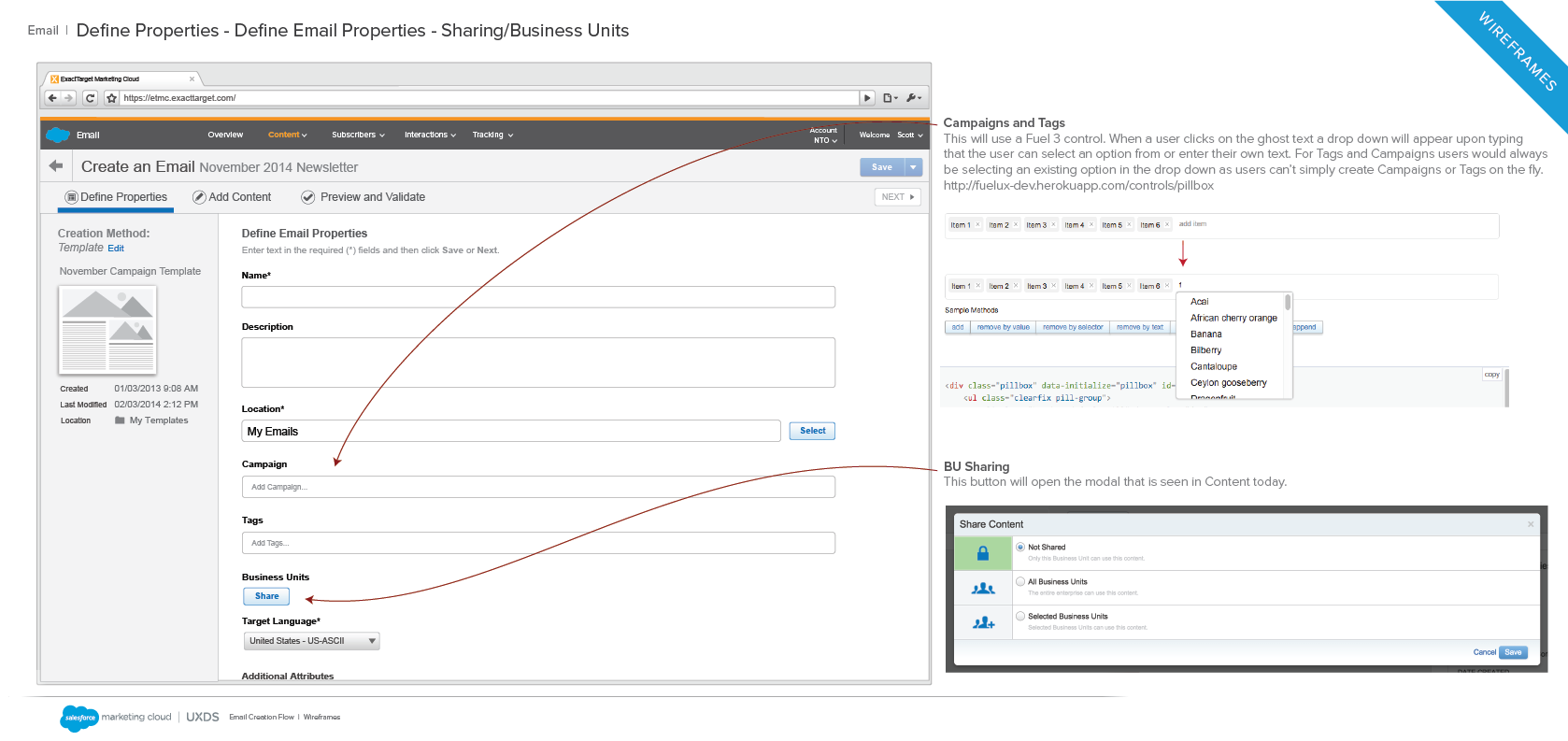The width and height of the screenshot is (1568, 741).
Task: Click the suggestion list scrollbar thumb
Action: [1288, 302]
